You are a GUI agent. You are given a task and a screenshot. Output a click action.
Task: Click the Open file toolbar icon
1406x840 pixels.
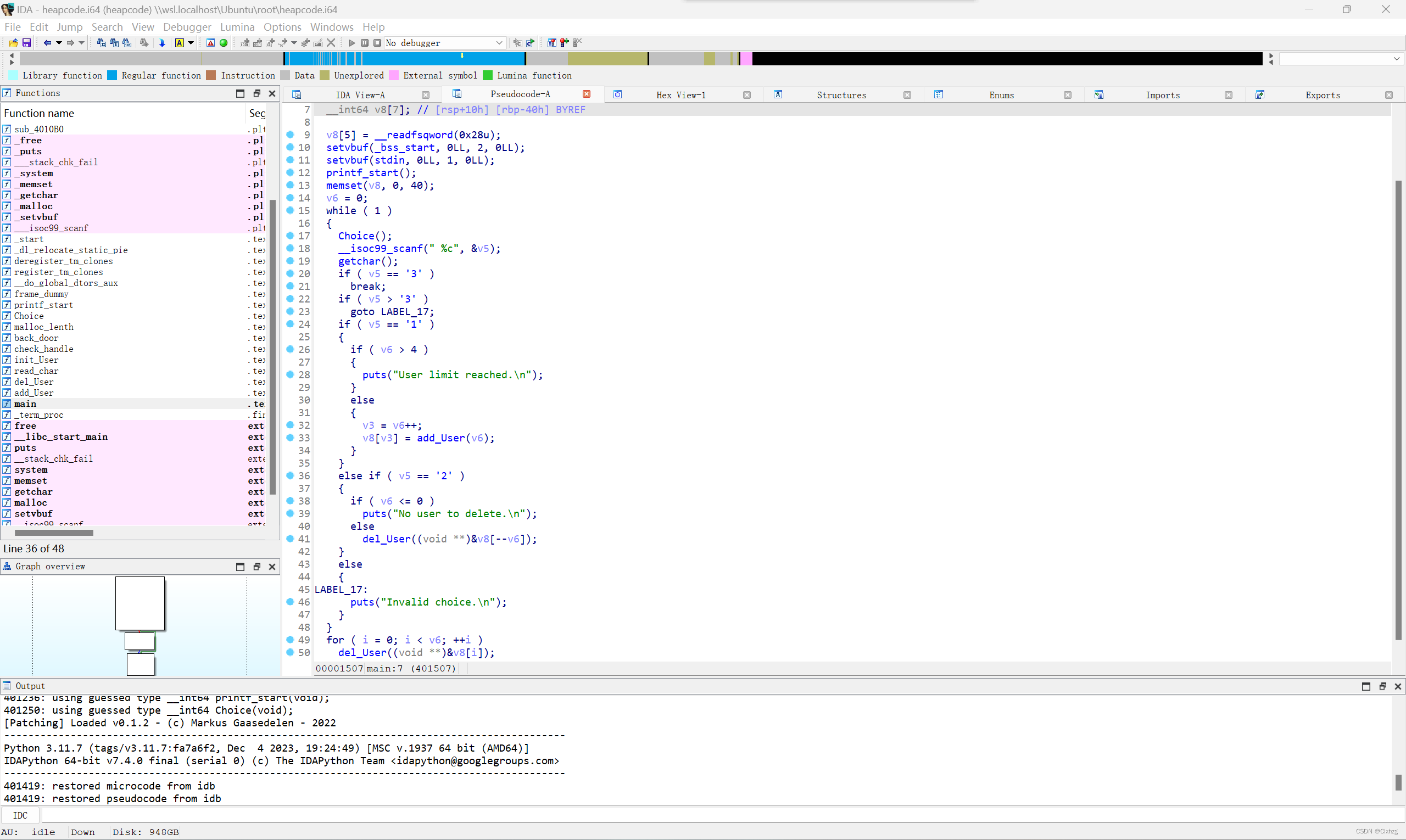13,43
